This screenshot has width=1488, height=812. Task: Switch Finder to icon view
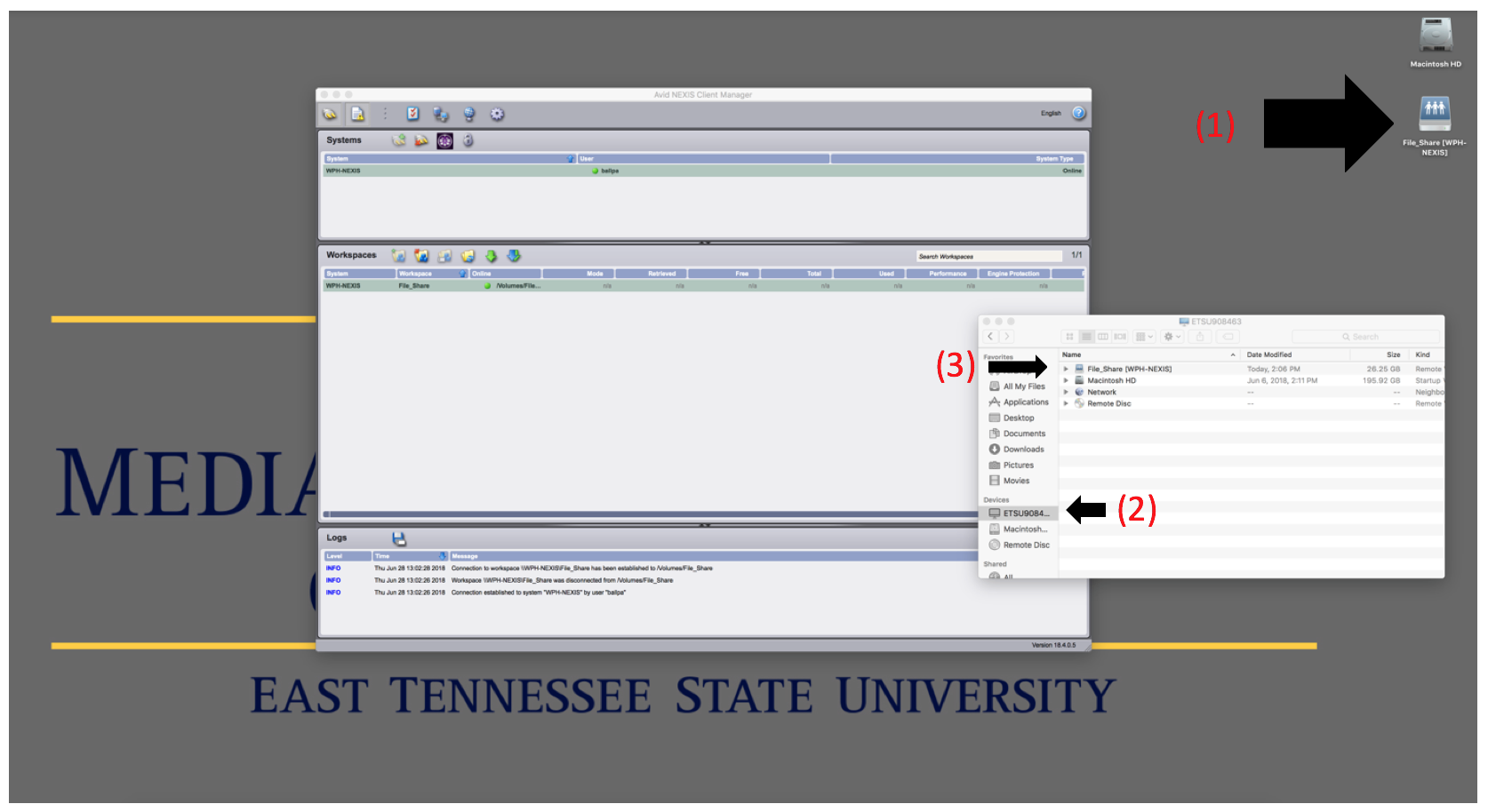1069,337
